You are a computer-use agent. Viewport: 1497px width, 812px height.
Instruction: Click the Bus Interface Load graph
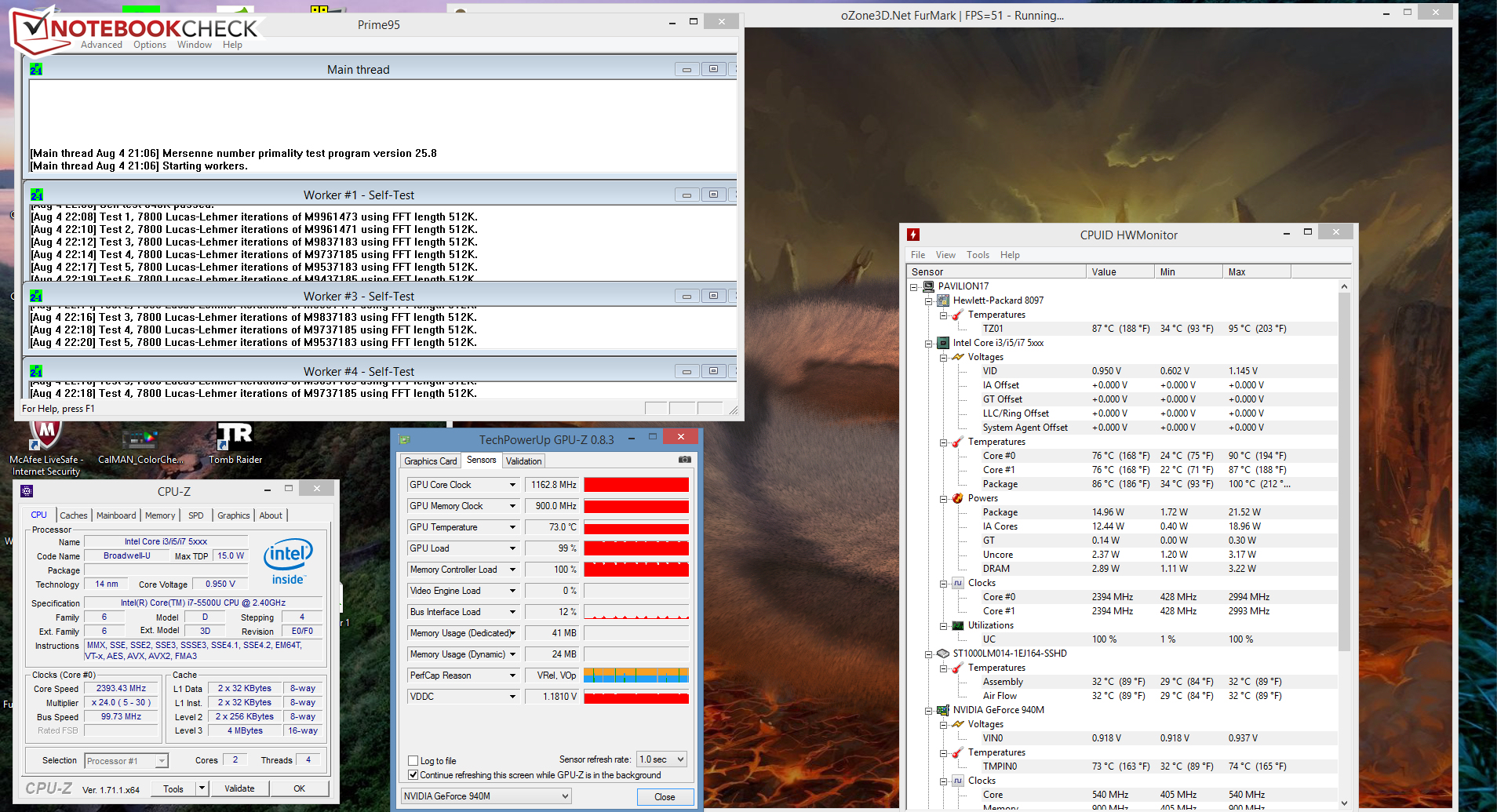636,612
